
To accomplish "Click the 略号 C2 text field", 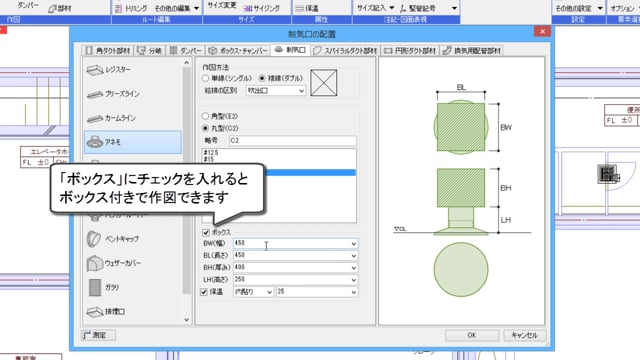I will point(293,140).
